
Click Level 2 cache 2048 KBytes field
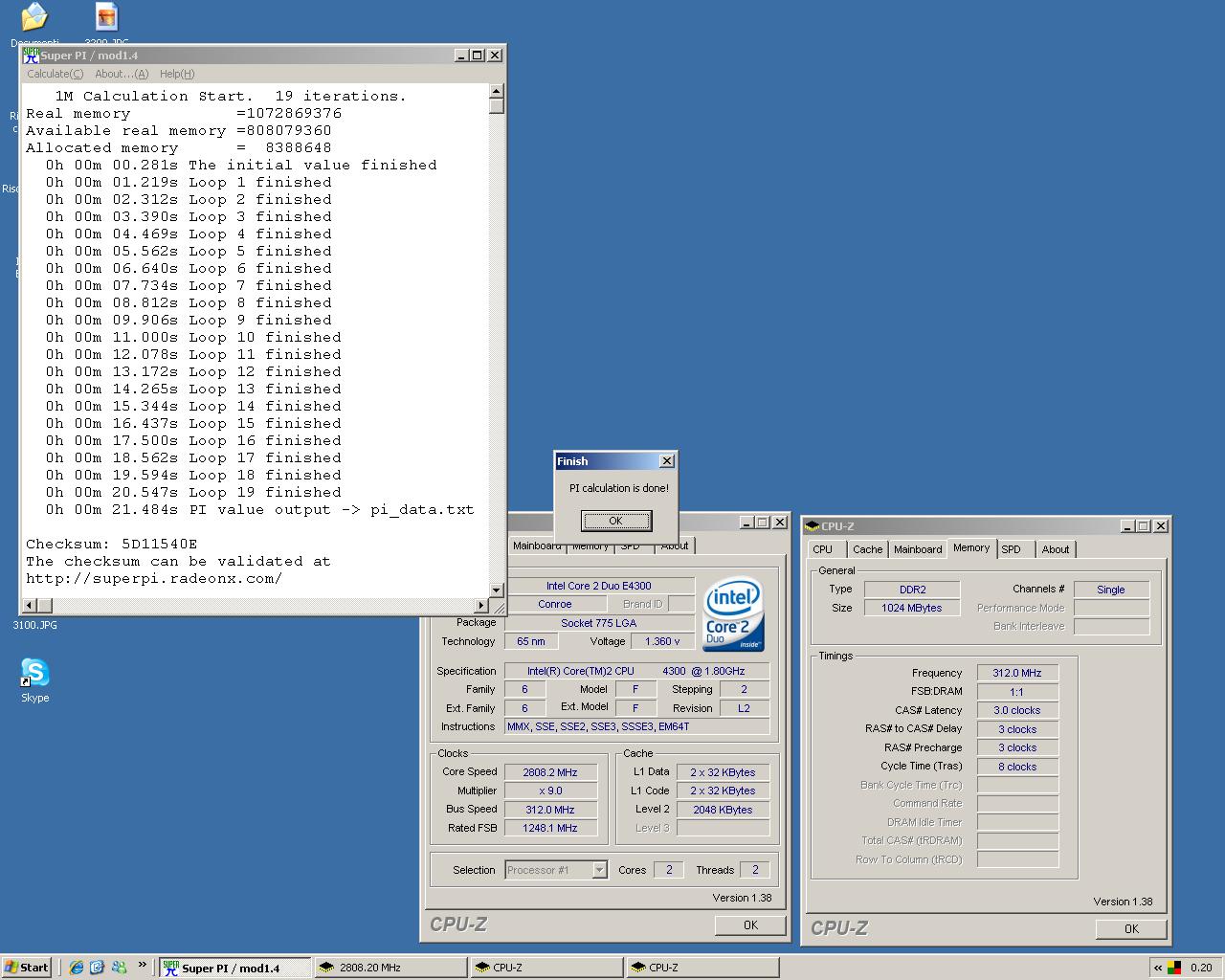(723, 810)
